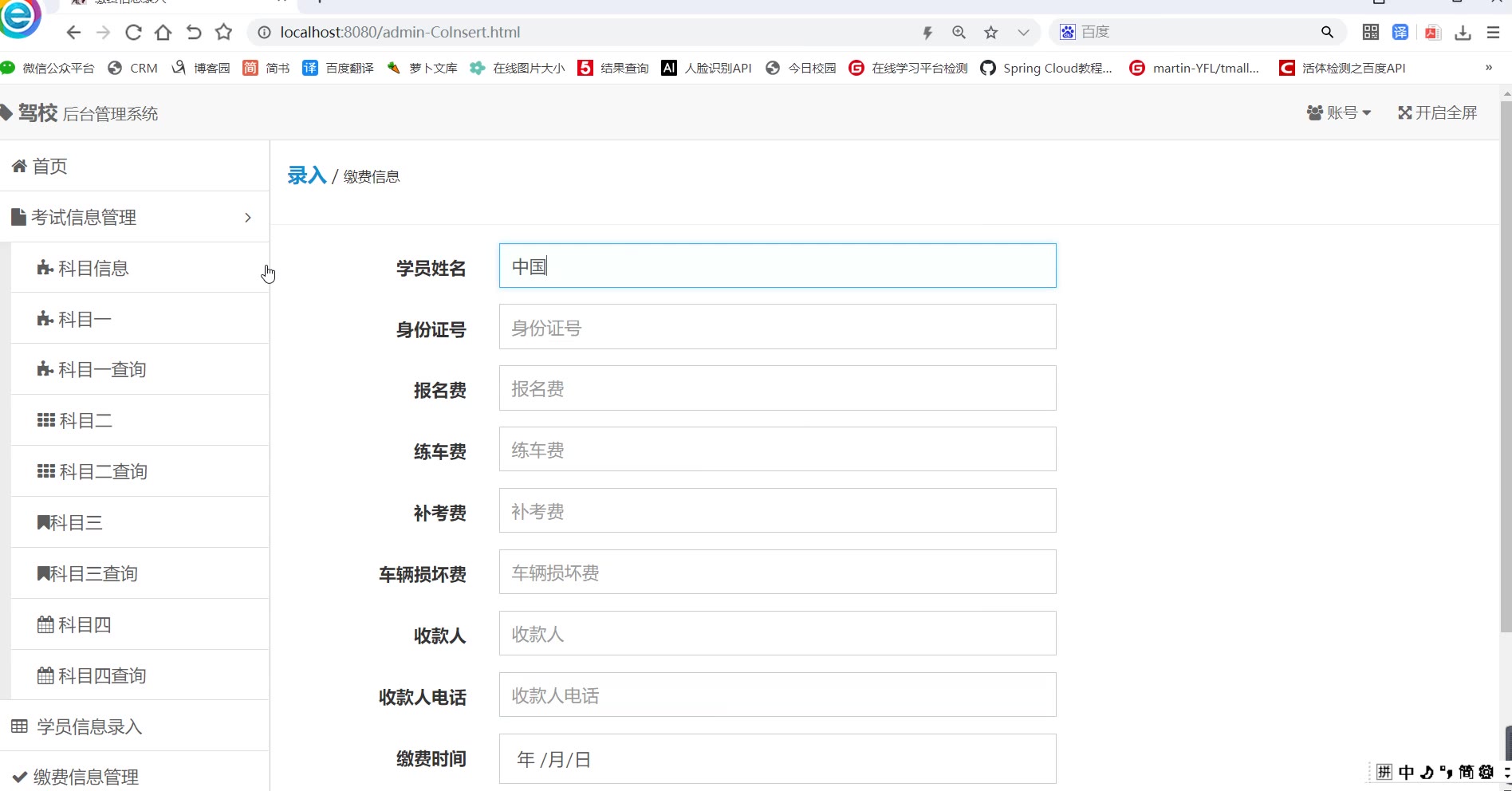Toggle 开启全屏 fullscreen mode
The height and width of the screenshot is (791, 1512).
pyautogui.click(x=1437, y=113)
